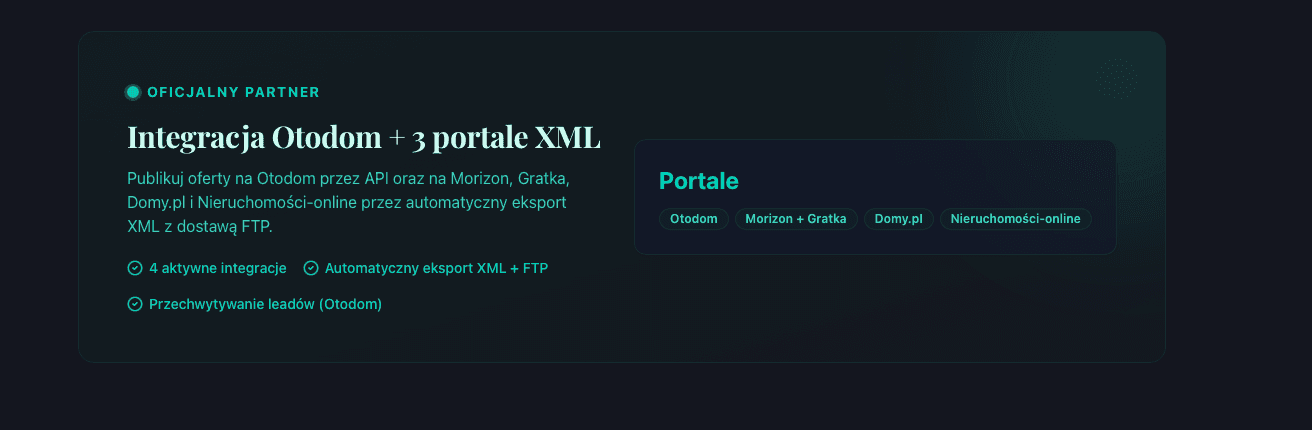The image size is (1312, 430).
Task: Click the checkmark icon beside Przechwytywanie leadów
Action: [x=135, y=304]
